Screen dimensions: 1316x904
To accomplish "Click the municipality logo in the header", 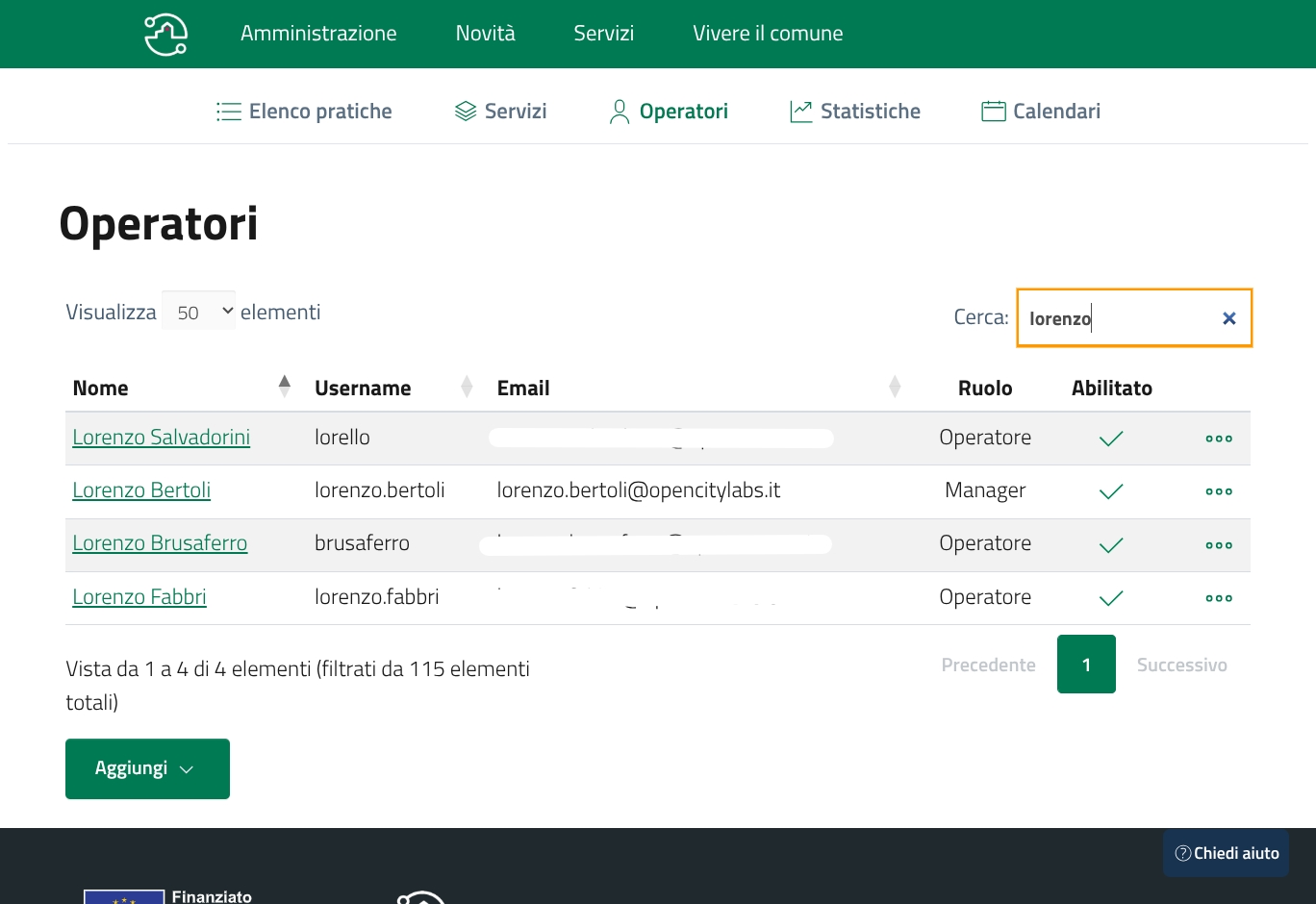I will point(165,35).
